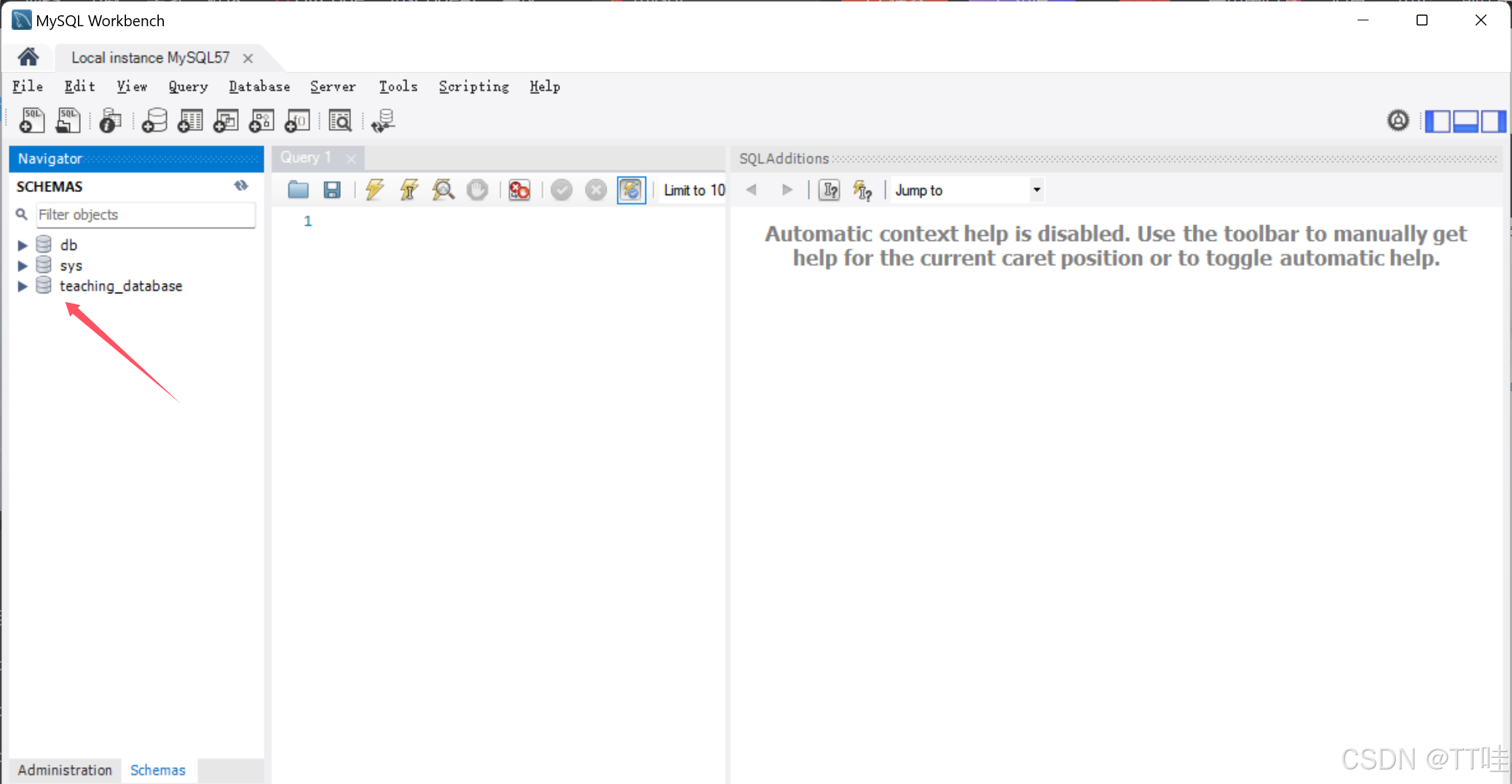Image resolution: width=1512 pixels, height=784 pixels.
Task: Refresh the SCHEMAS list
Action: coord(241,186)
